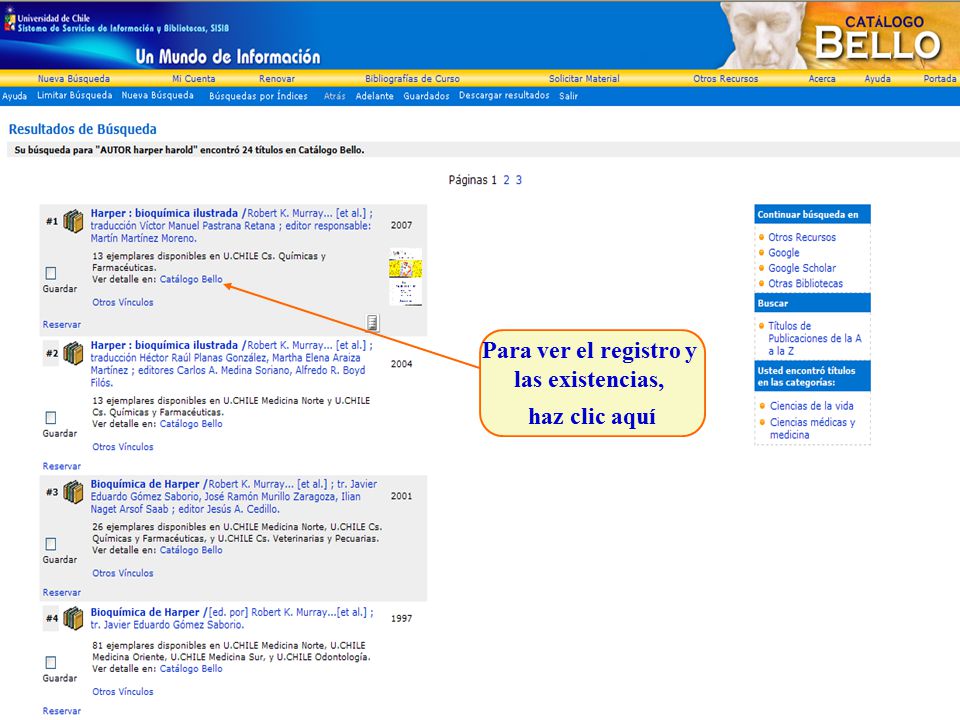Viewport: 960px width, 720px height.
Task: Go to results page 3
Action: [519, 180]
